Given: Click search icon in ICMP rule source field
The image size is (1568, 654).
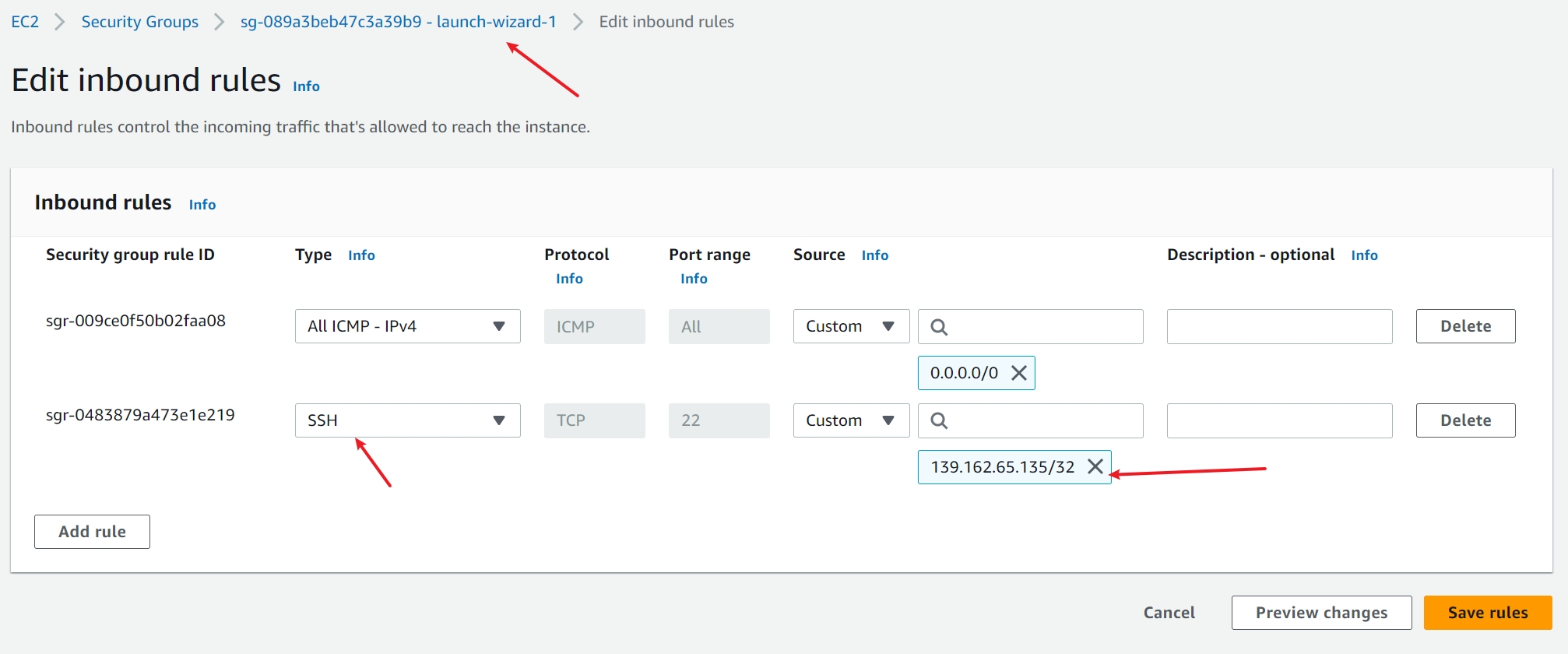Looking at the screenshot, I should pos(939,327).
